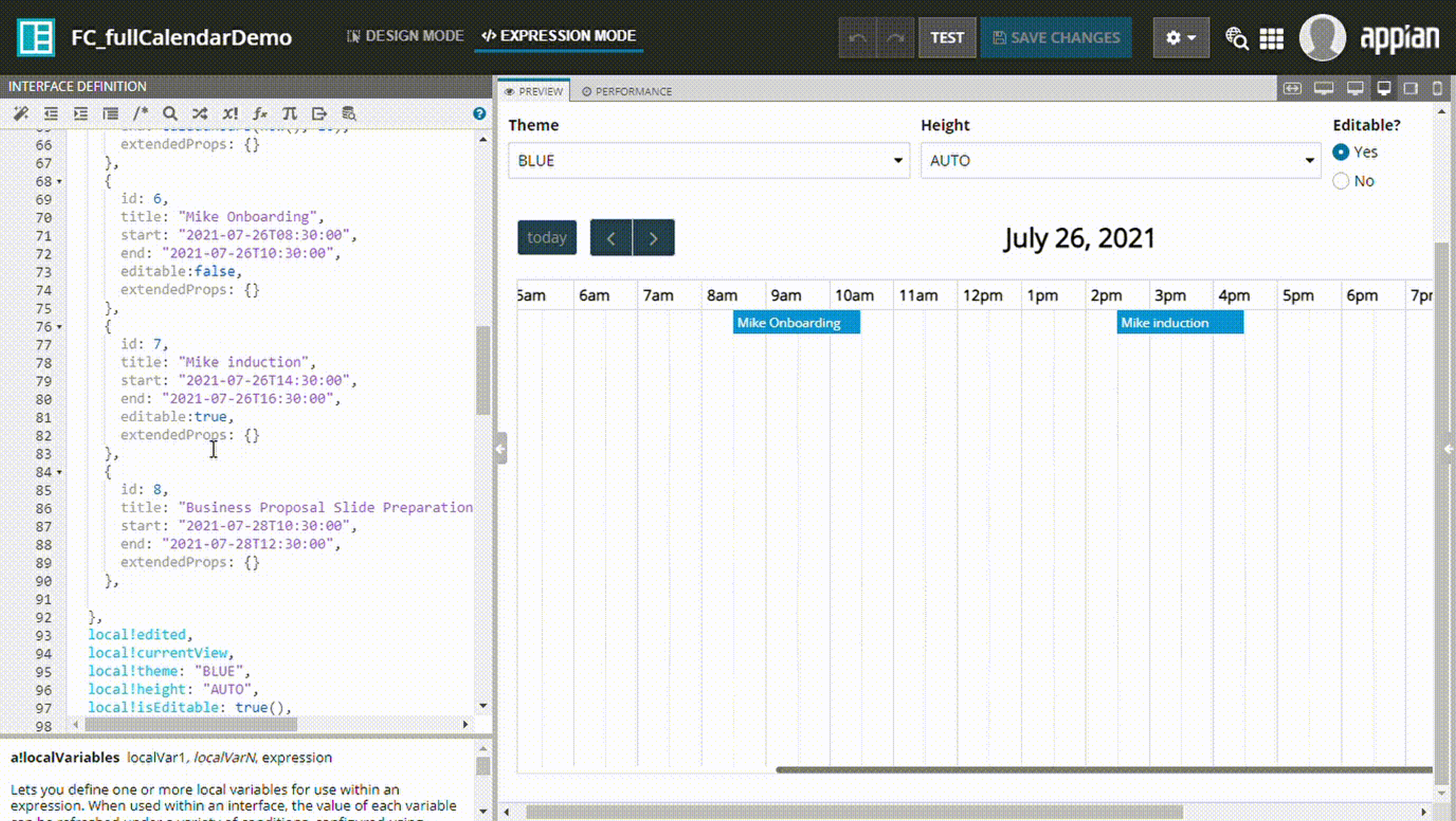Click the 12pm time slot header
Screen dimensions: 1456x821
point(982,295)
